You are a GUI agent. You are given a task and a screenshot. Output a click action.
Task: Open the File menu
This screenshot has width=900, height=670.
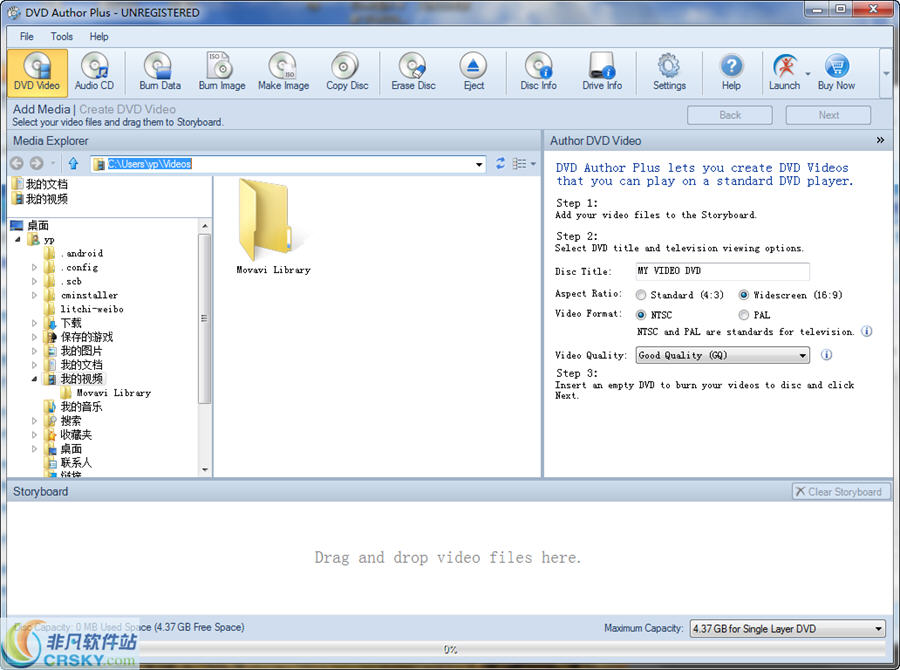pyautogui.click(x=25, y=36)
